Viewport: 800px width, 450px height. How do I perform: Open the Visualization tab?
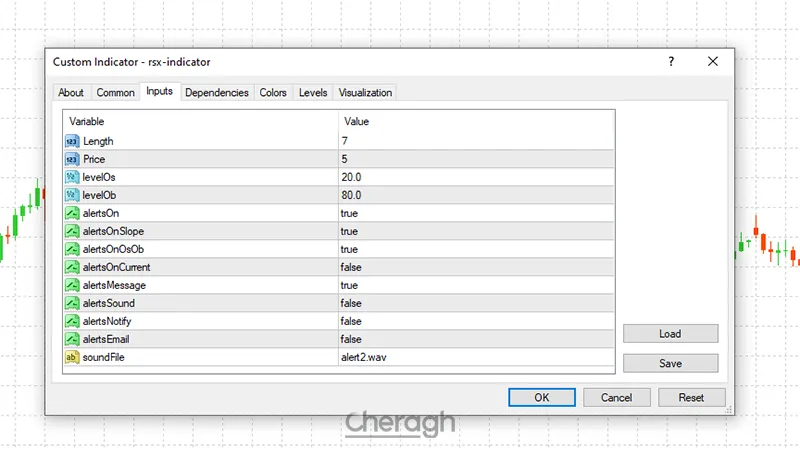[x=365, y=93]
